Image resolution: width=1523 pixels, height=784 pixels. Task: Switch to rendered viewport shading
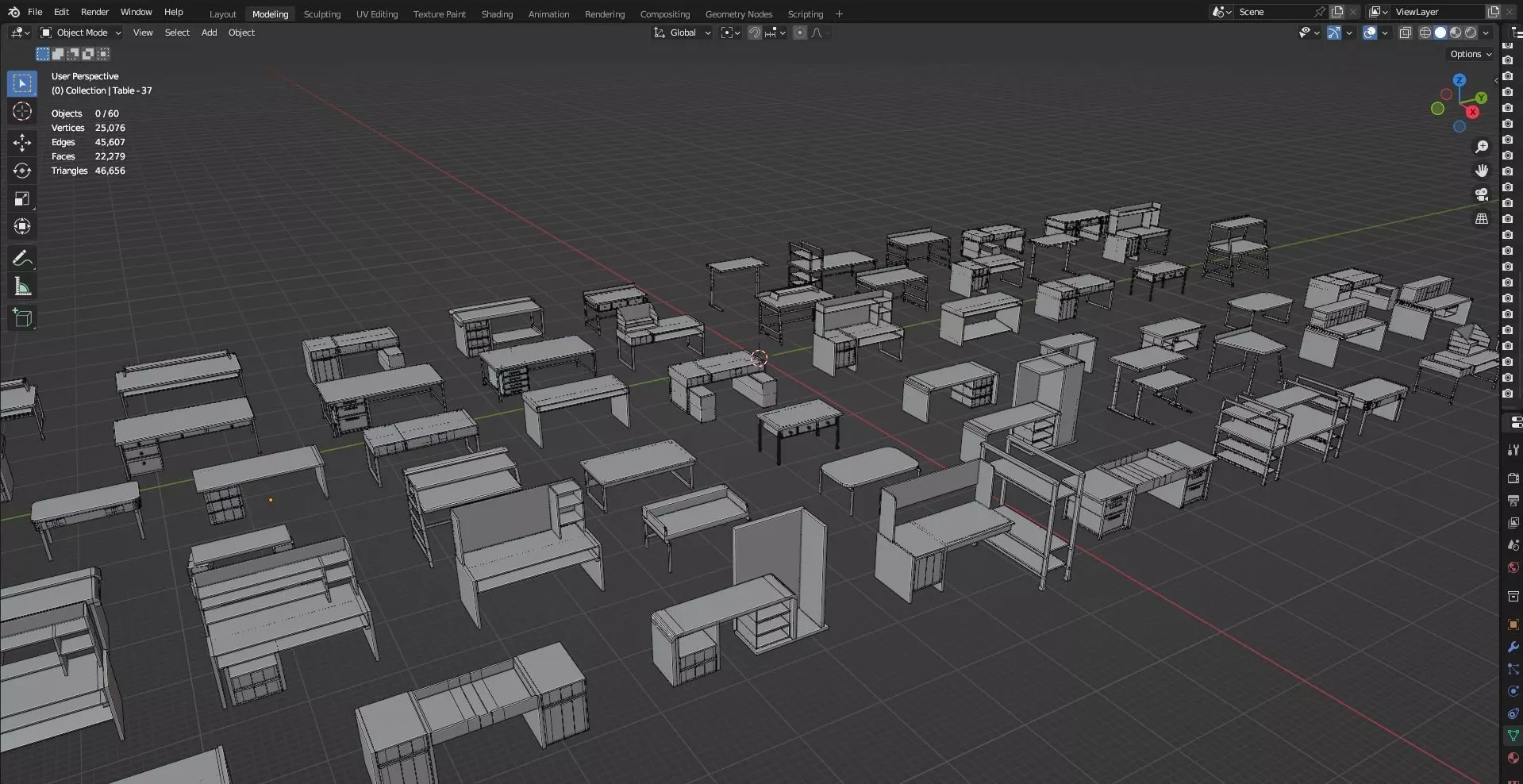[1471, 33]
